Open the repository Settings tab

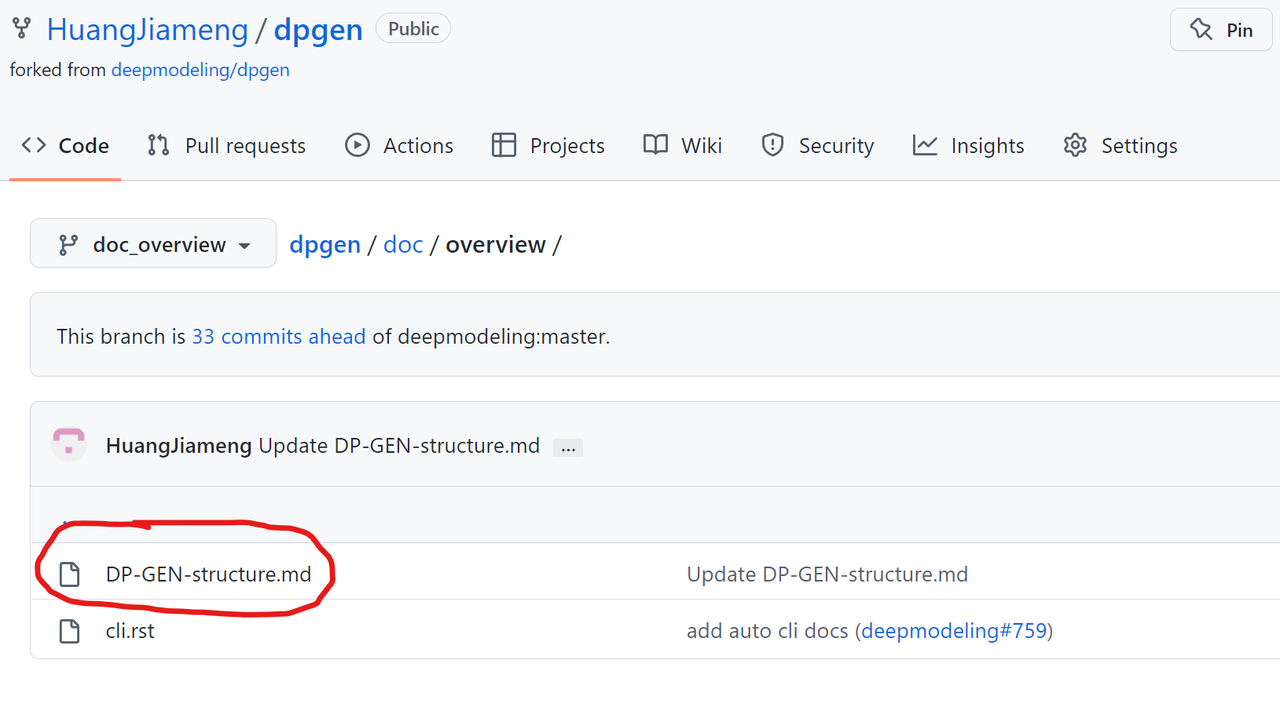(x=1120, y=146)
